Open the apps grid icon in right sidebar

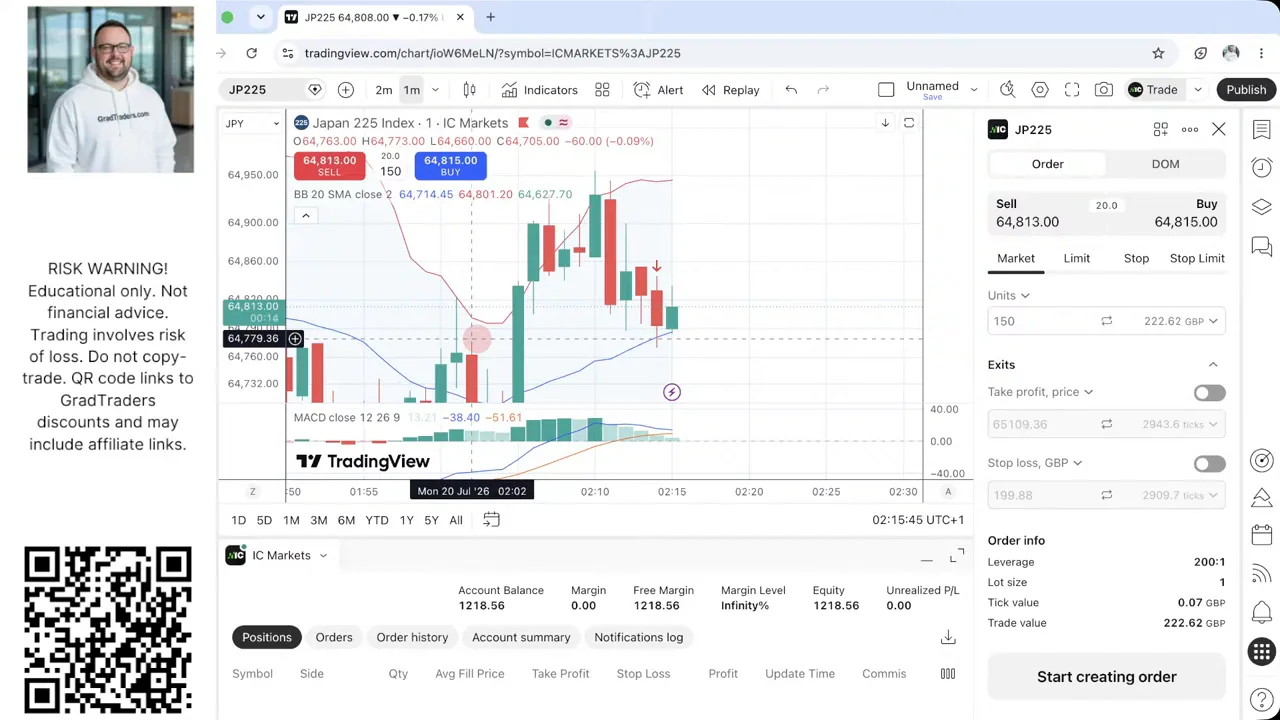[1261, 652]
